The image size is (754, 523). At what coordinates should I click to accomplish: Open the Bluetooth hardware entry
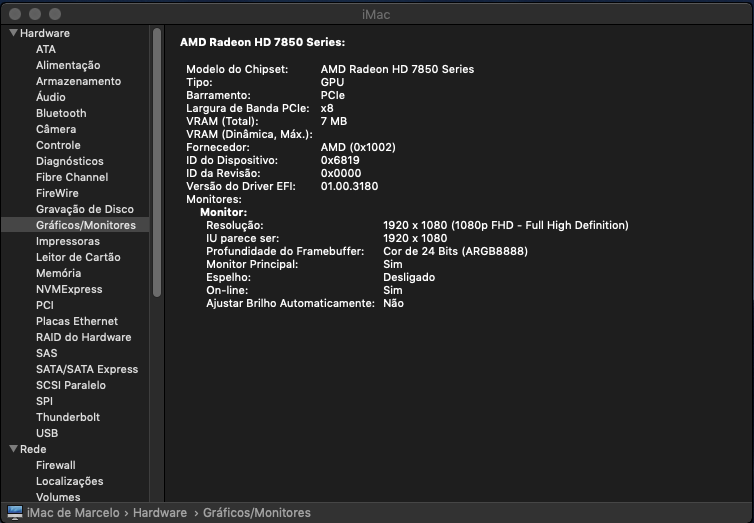click(x=61, y=113)
